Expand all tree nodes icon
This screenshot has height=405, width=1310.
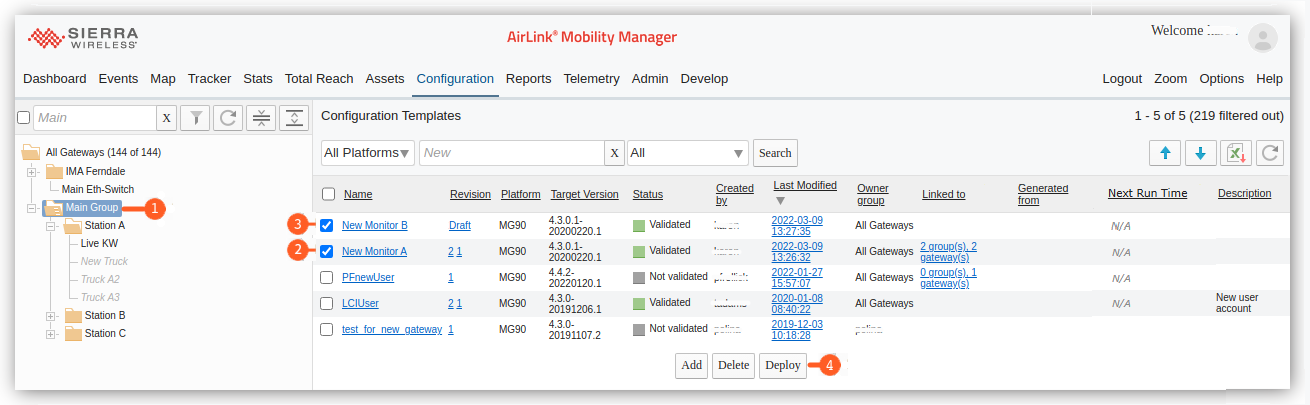point(293,118)
